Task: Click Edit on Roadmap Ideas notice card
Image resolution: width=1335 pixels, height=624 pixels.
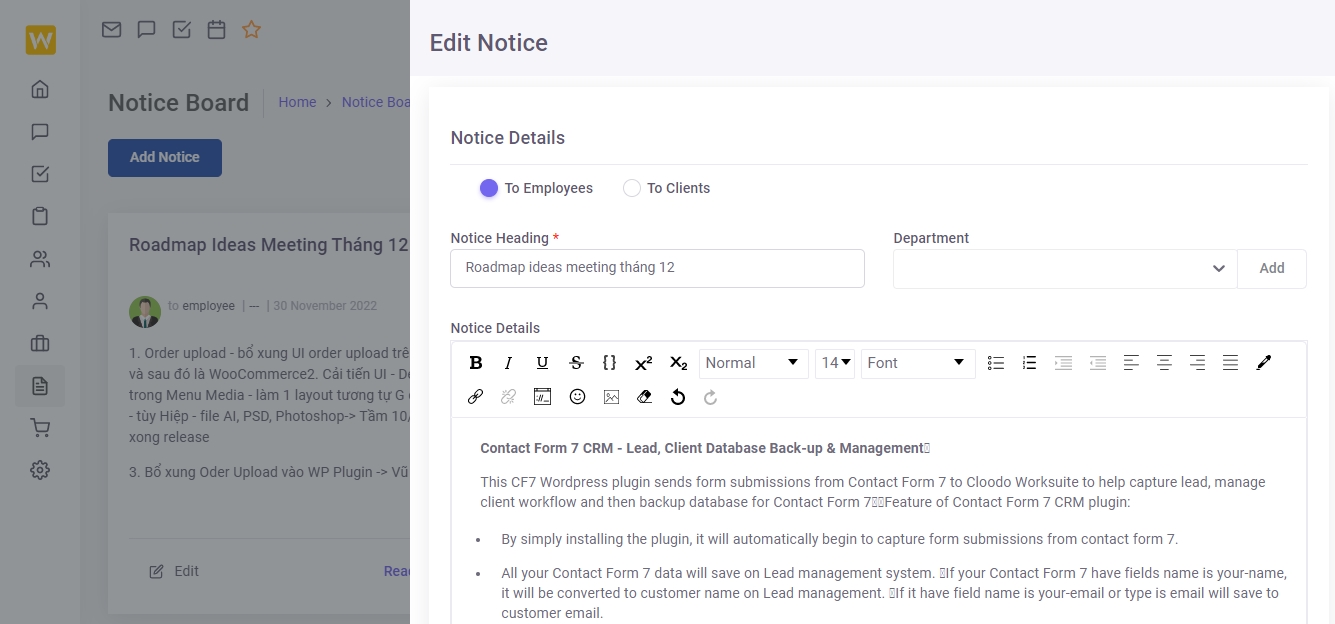Action: click(175, 571)
